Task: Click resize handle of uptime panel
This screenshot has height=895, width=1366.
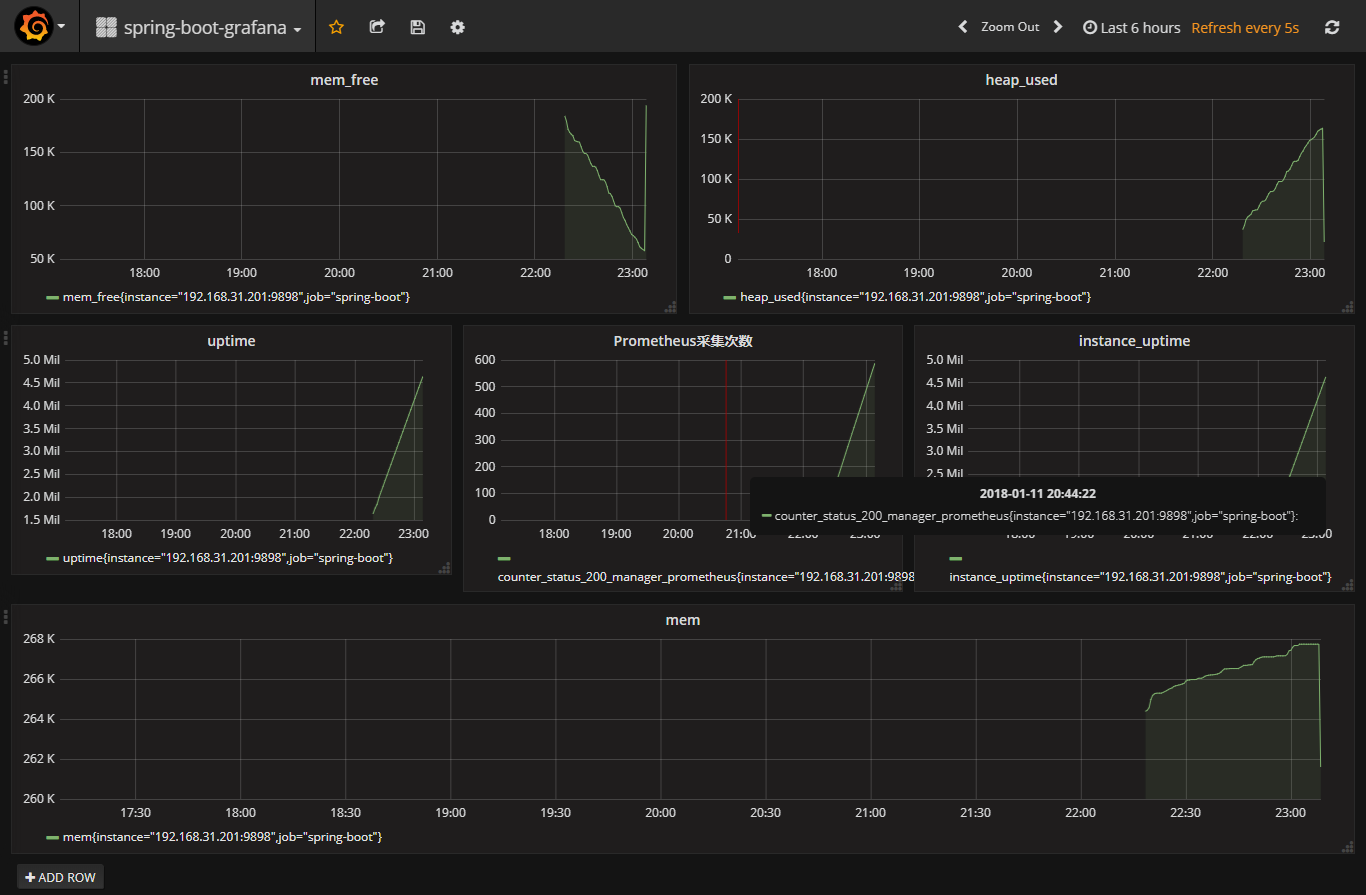Action: pyautogui.click(x=445, y=568)
